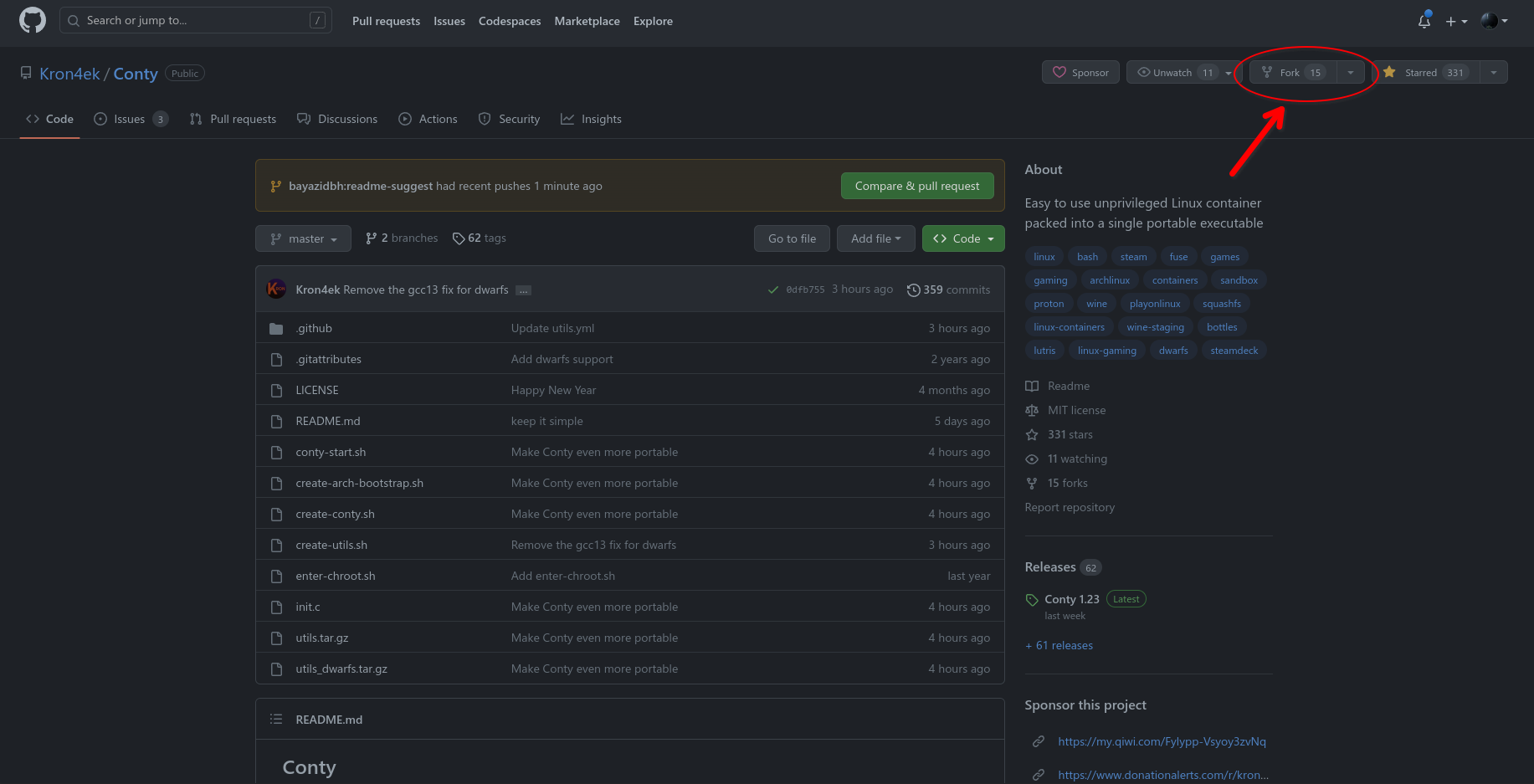Open the user avatar menu
This screenshot has width=1534, height=784.
click(1494, 21)
